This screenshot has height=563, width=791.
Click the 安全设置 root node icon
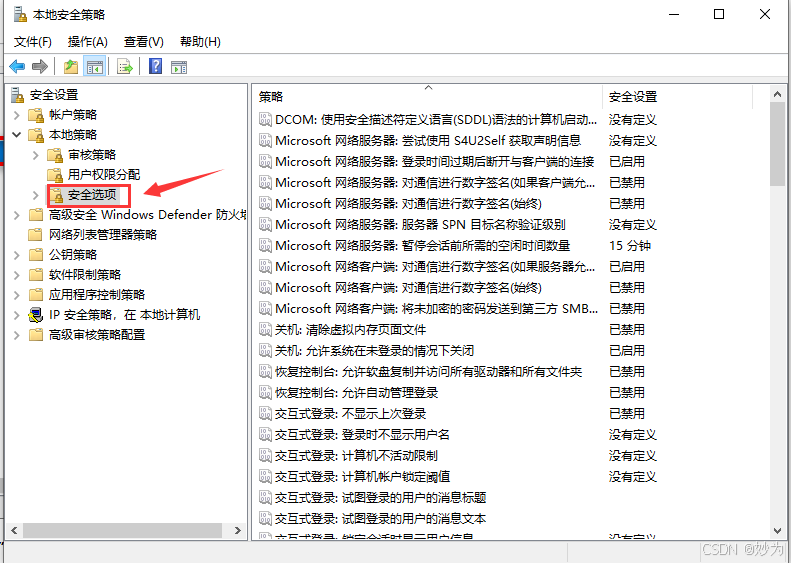tap(18, 95)
